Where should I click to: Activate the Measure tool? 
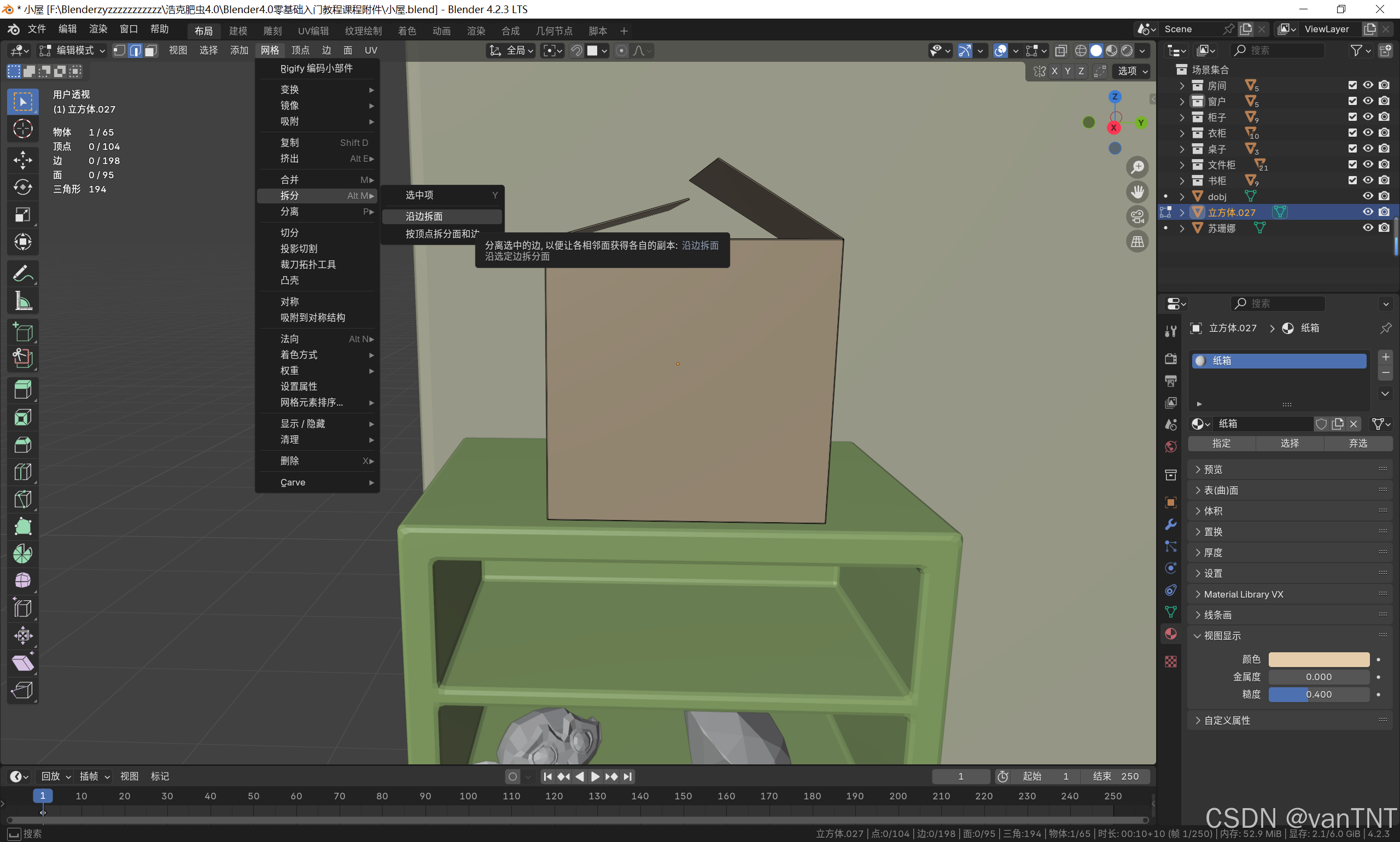coord(23,301)
